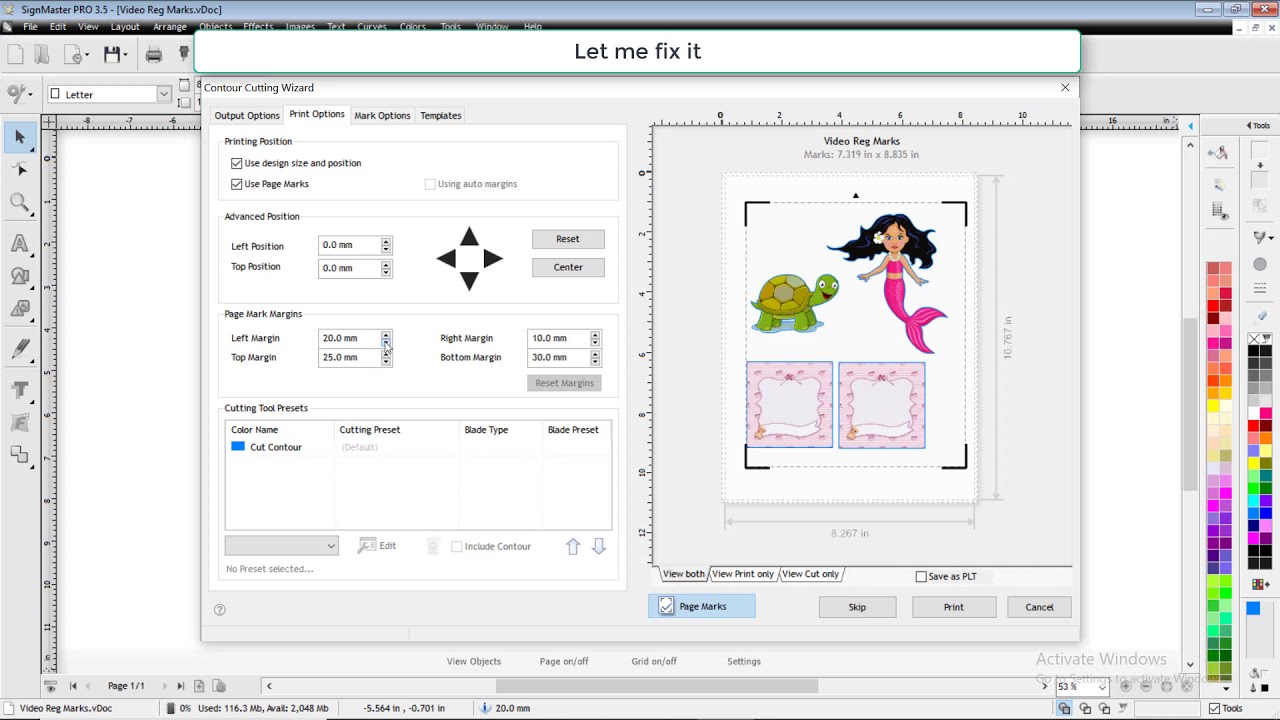Adjust Top Position stepper
Viewport: 1280px width, 720px height.
386,268
